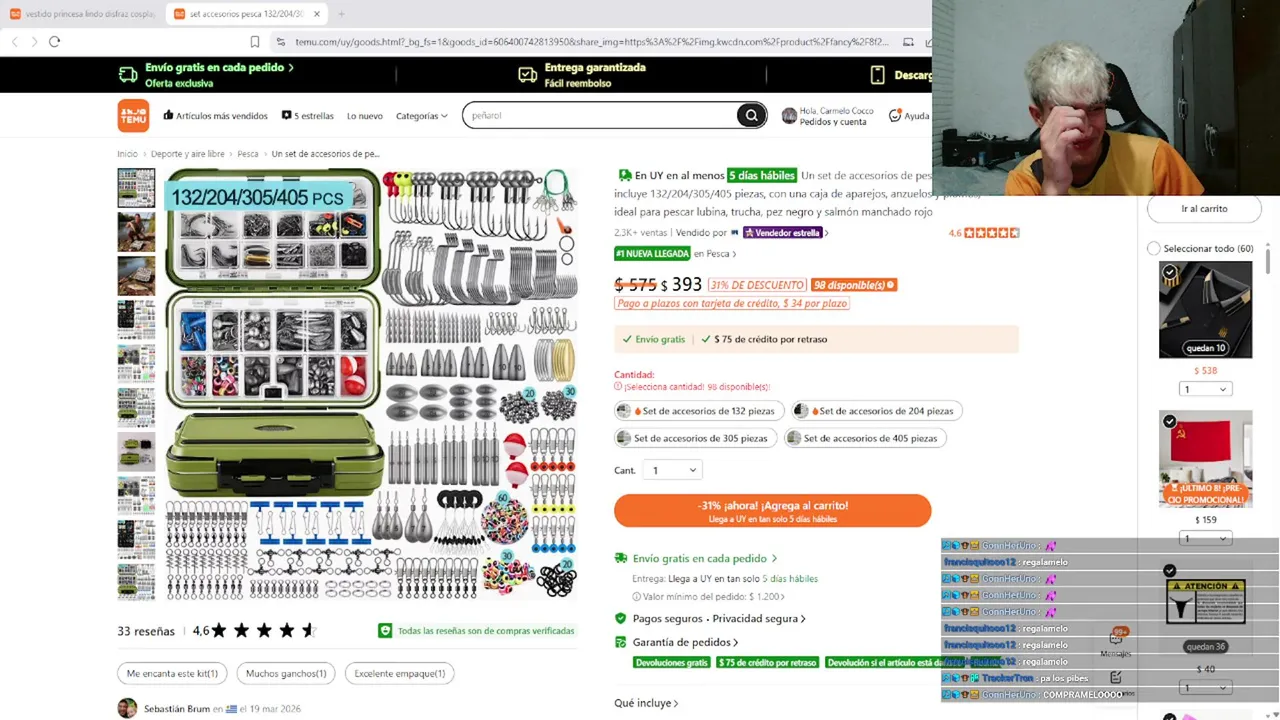Click the red flag product in cart

[x=1205, y=459]
